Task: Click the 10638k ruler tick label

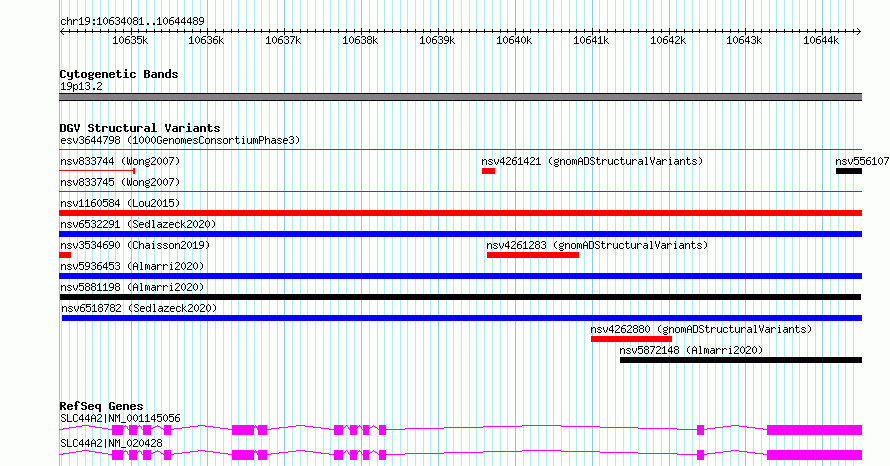Action: tap(360, 40)
